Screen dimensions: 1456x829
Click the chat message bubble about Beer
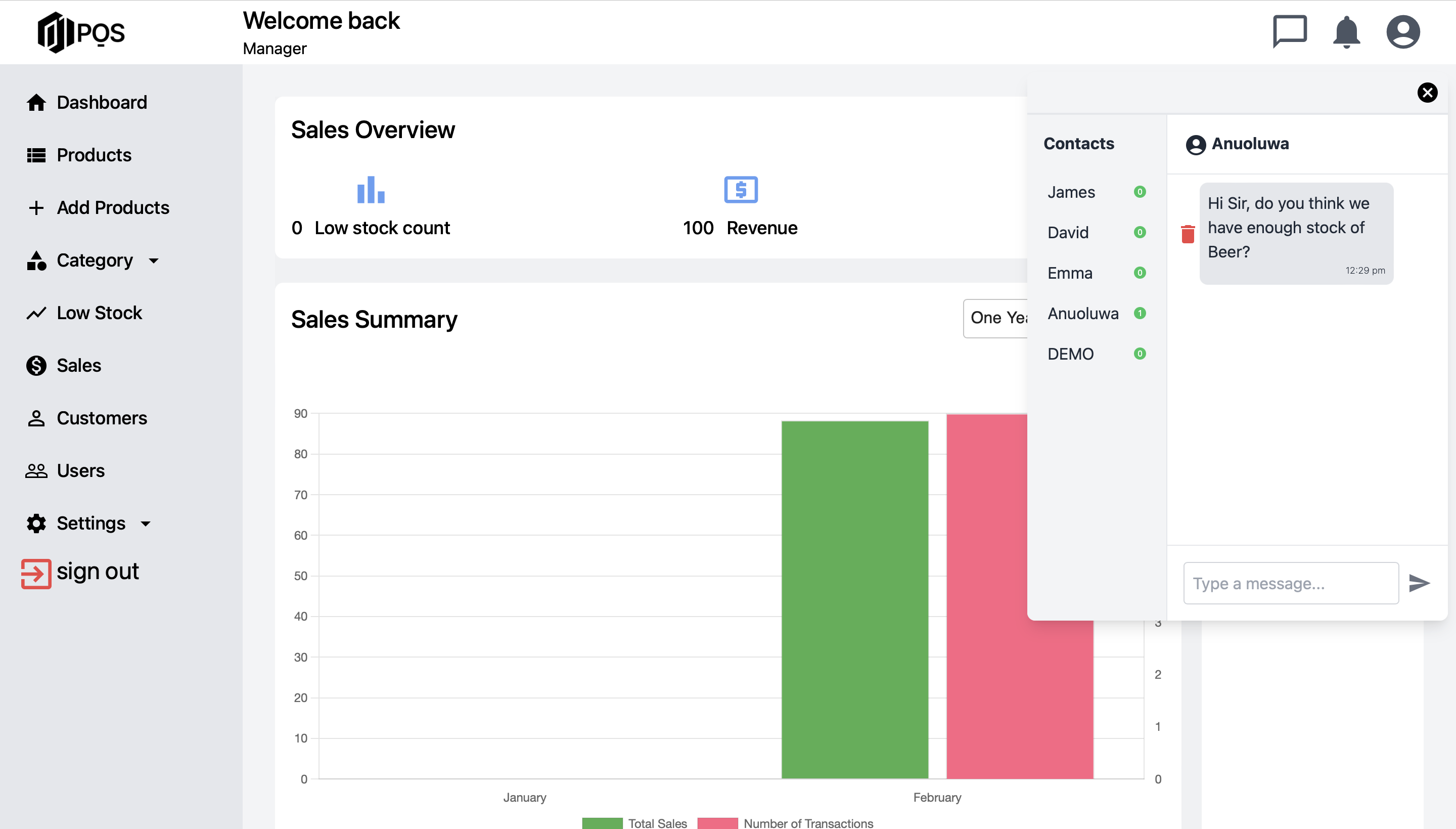click(1296, 234)
